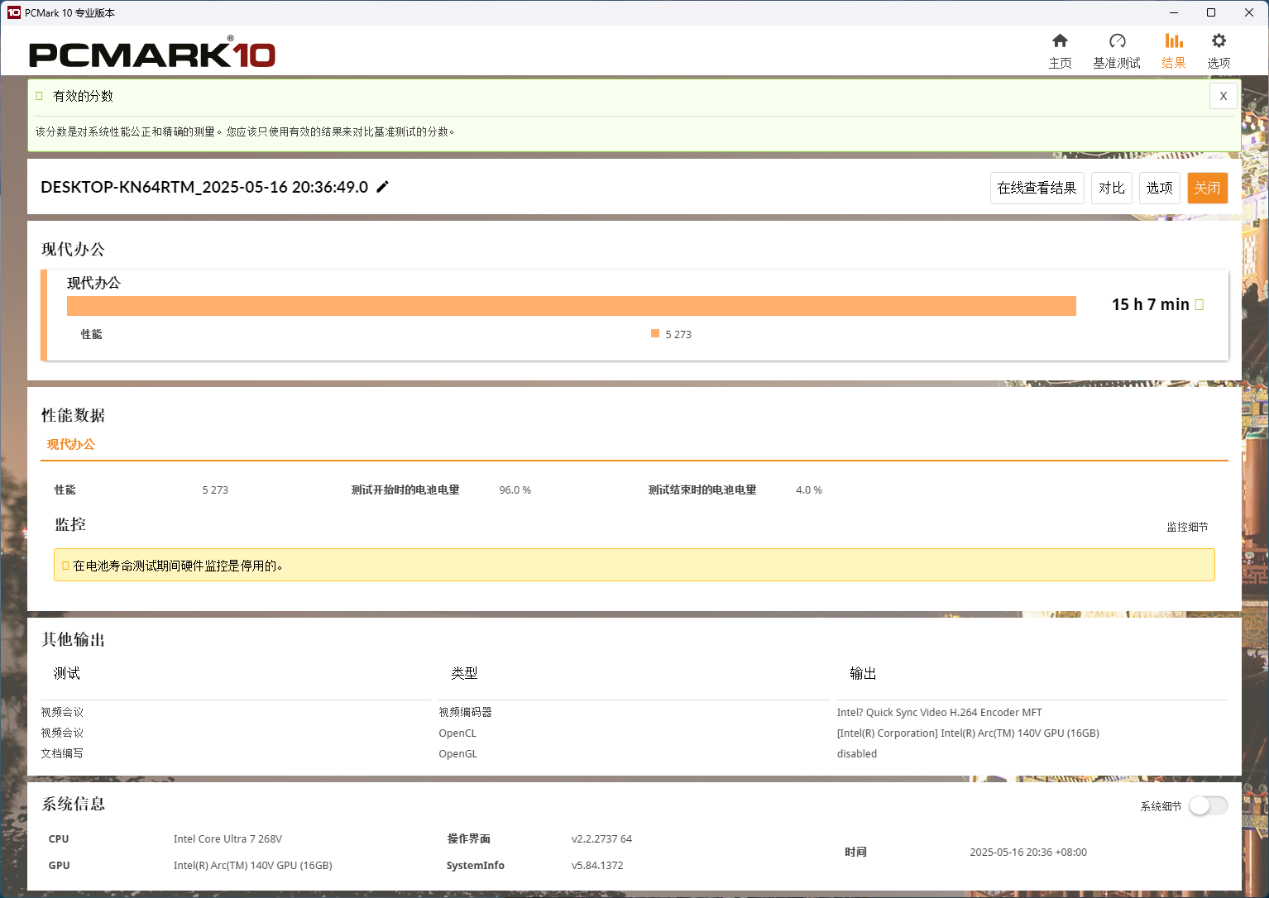Click the SystemInfo version v5.84.1372
The image size is (1269, 898).
point(597,865)
